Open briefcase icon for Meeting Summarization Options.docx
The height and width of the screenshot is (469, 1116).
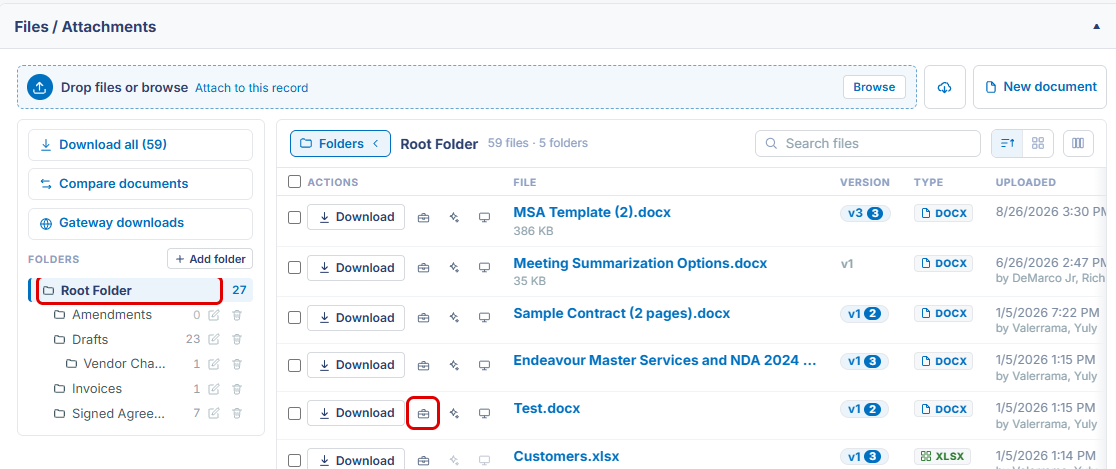[x=423, y=268]
